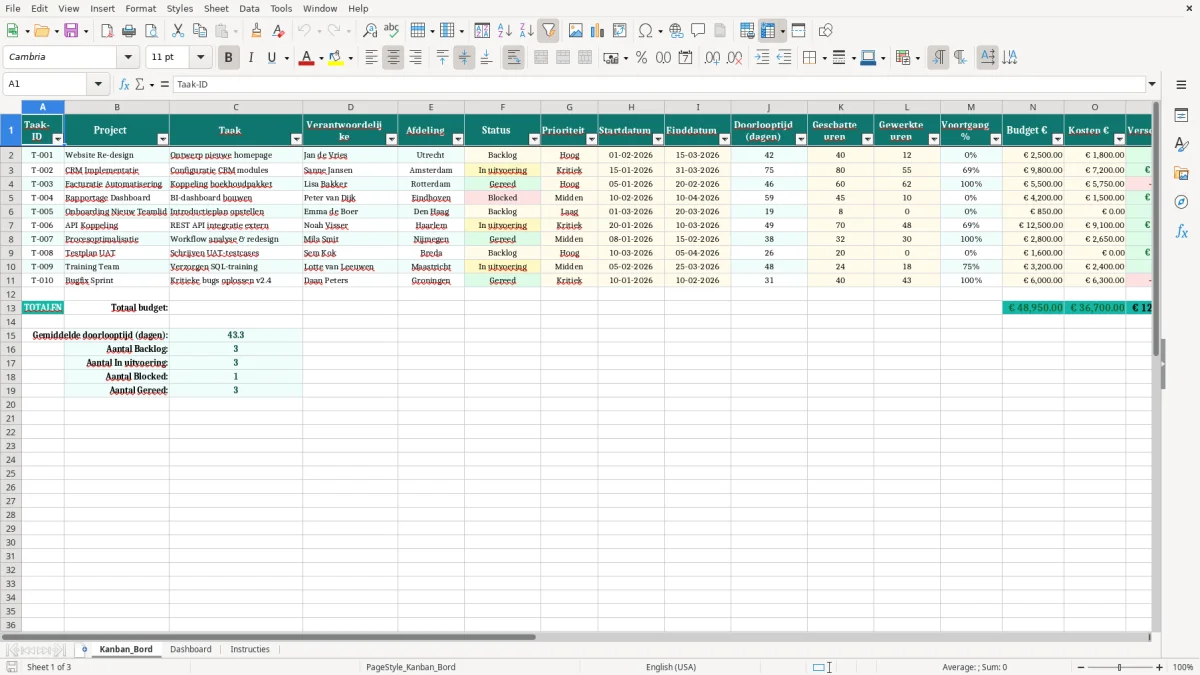
Task: Insert Image icon in toolbar
Action: (x=576, y=31)
